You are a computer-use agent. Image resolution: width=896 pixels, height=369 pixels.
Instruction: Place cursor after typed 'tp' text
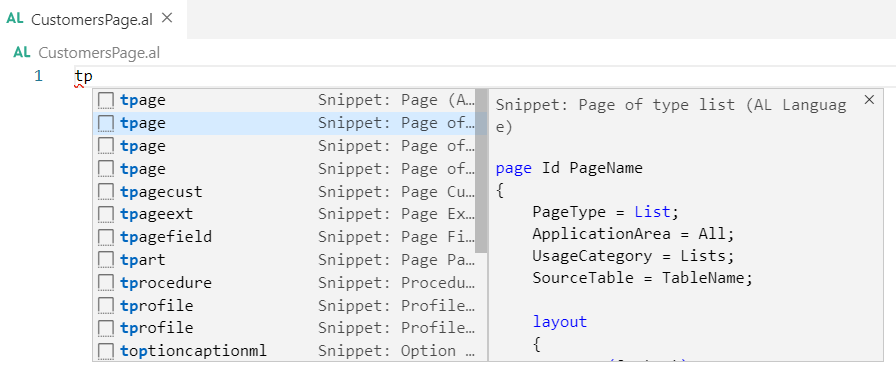93,75
